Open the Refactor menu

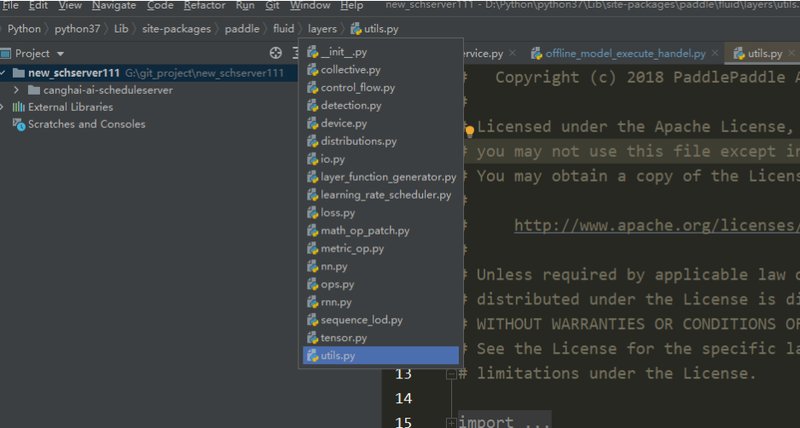pyautogui.click(x=204, y=6)
